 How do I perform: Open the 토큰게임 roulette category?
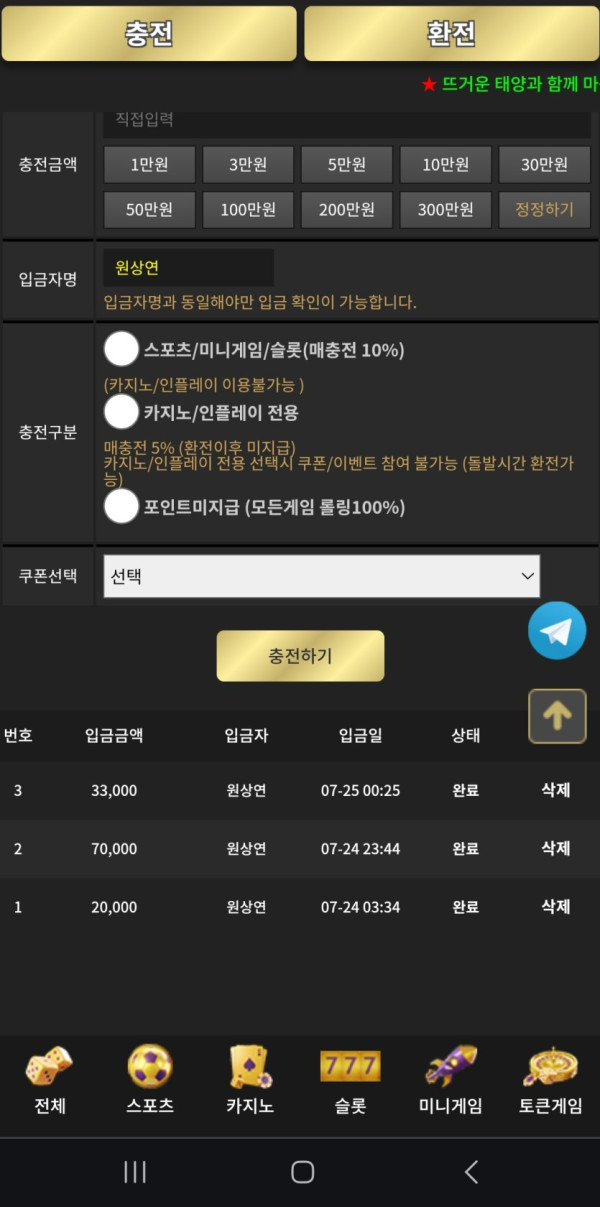click(551, 1081)
